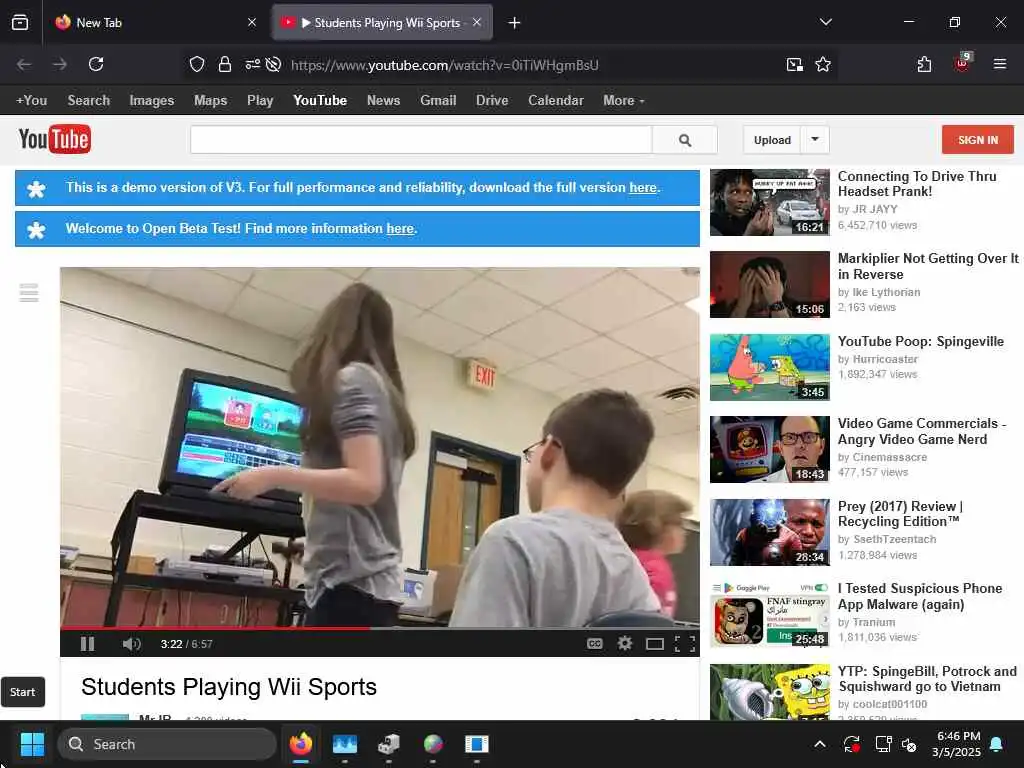Screen dimensions: 1024x768
Task: Click the uBlock Origin extension icon
Action: [962, 63]
